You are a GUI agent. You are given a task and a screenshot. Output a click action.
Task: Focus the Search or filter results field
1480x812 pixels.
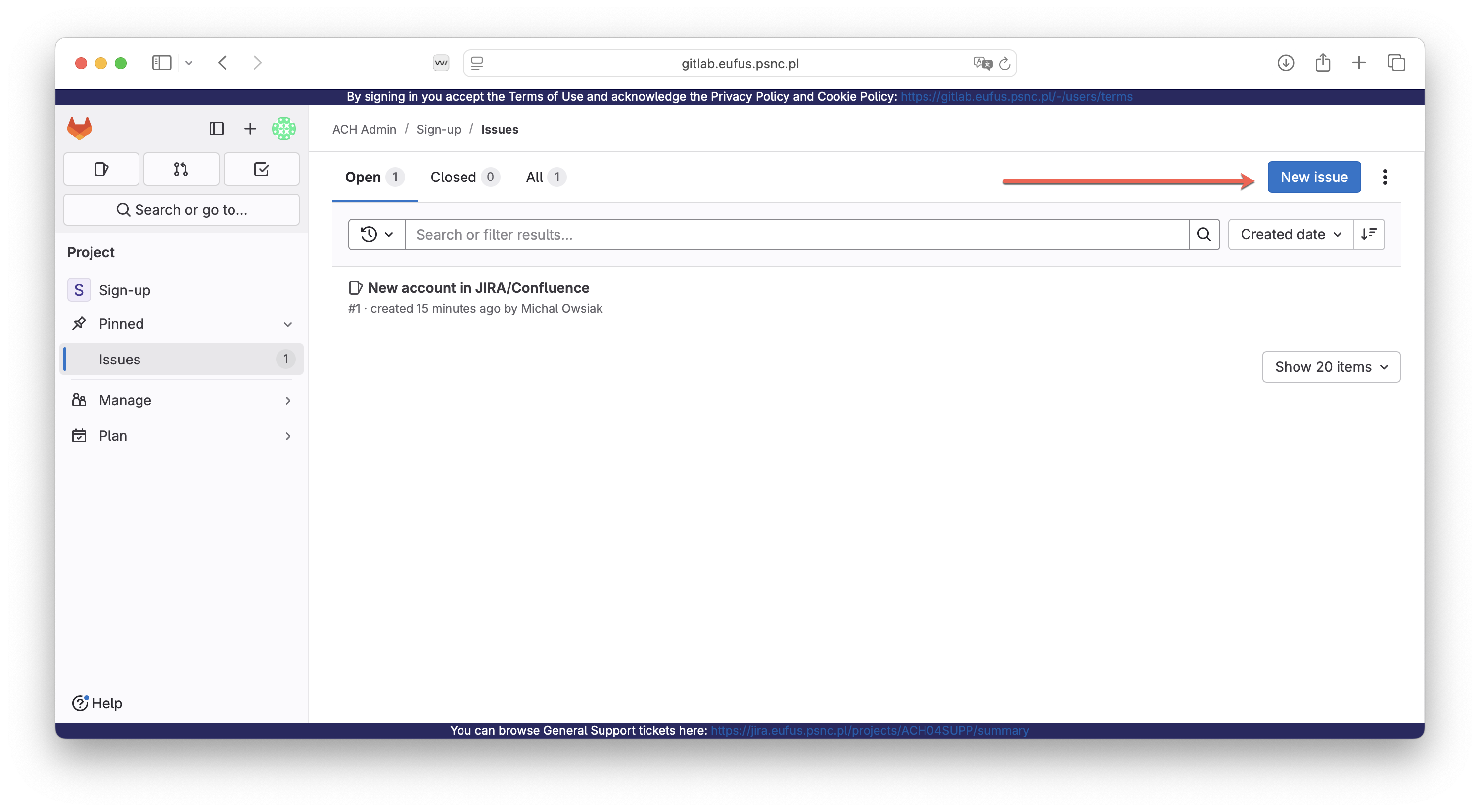797,234
